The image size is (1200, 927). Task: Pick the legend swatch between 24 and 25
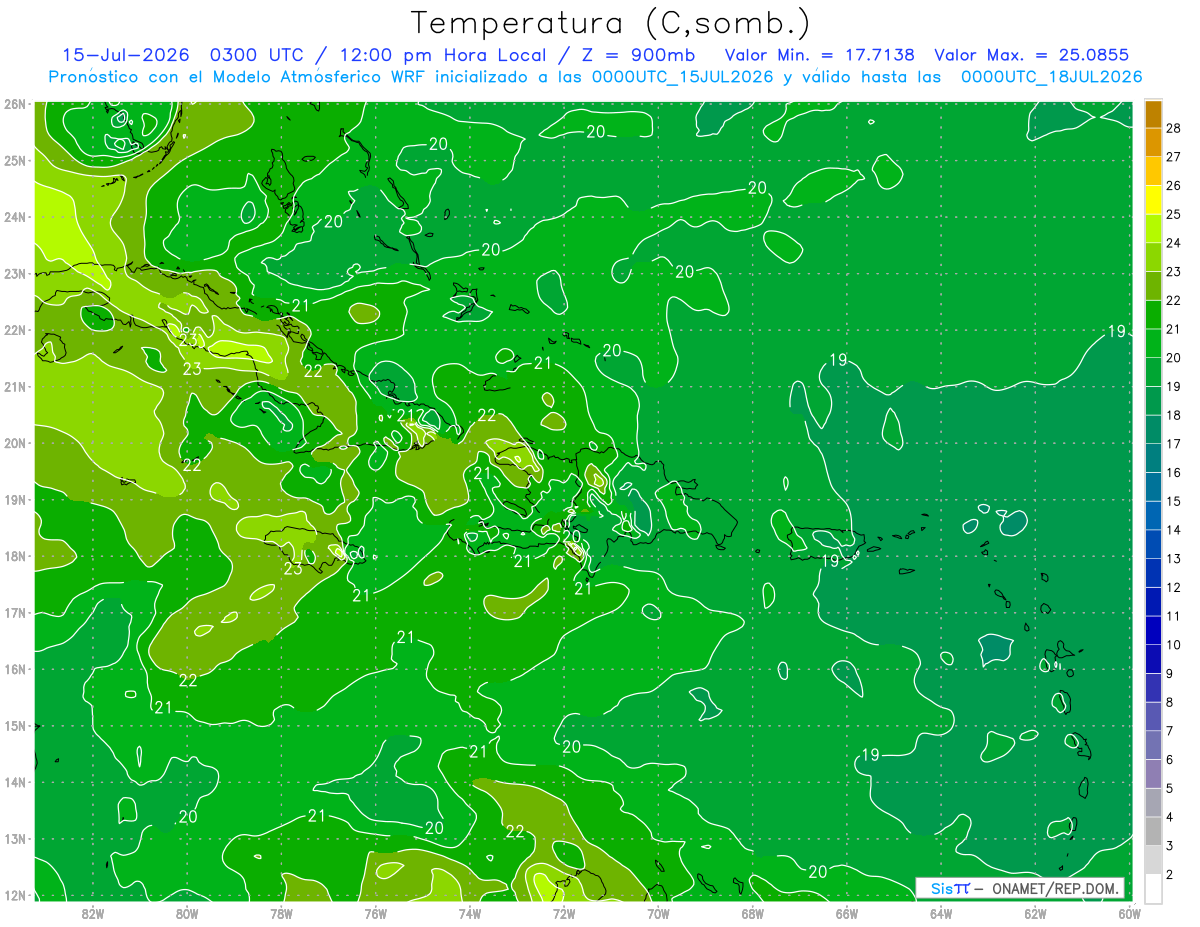(1153, 229)
